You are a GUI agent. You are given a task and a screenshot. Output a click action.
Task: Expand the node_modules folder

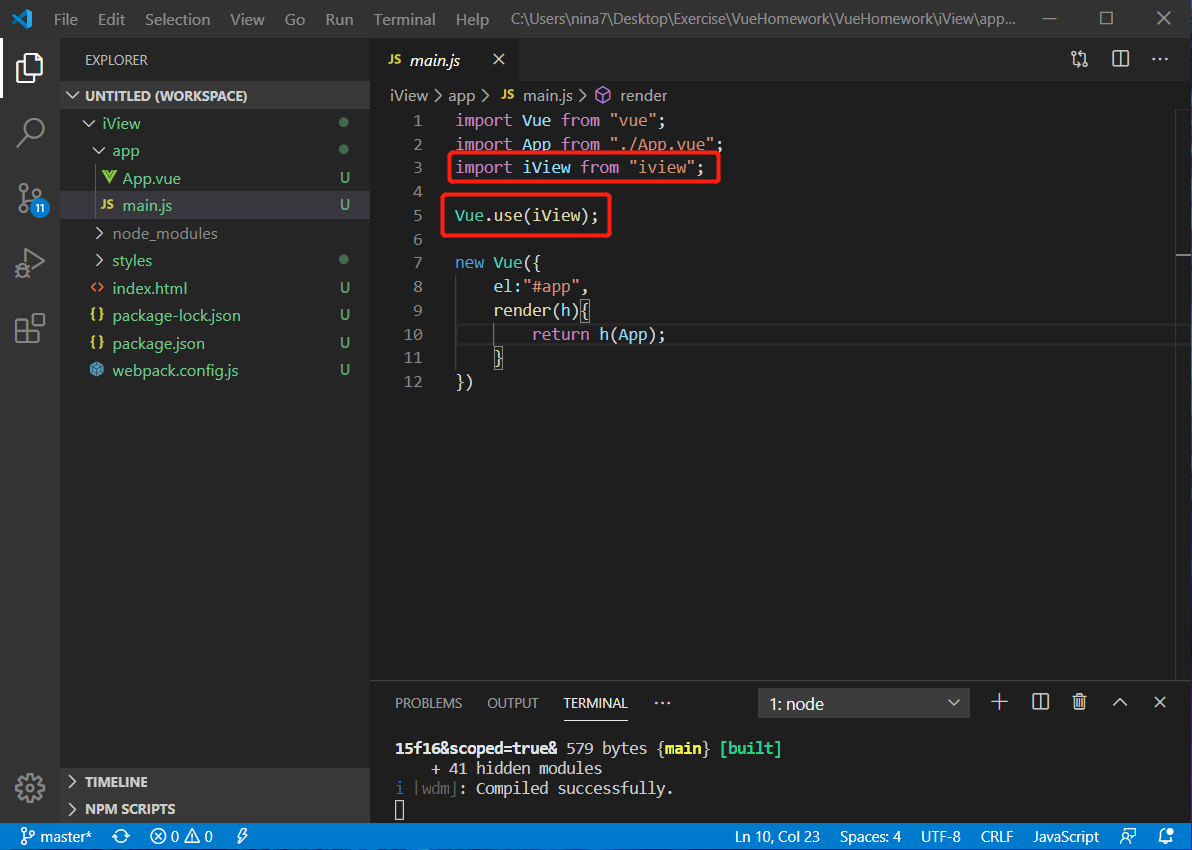click(215, 233)
